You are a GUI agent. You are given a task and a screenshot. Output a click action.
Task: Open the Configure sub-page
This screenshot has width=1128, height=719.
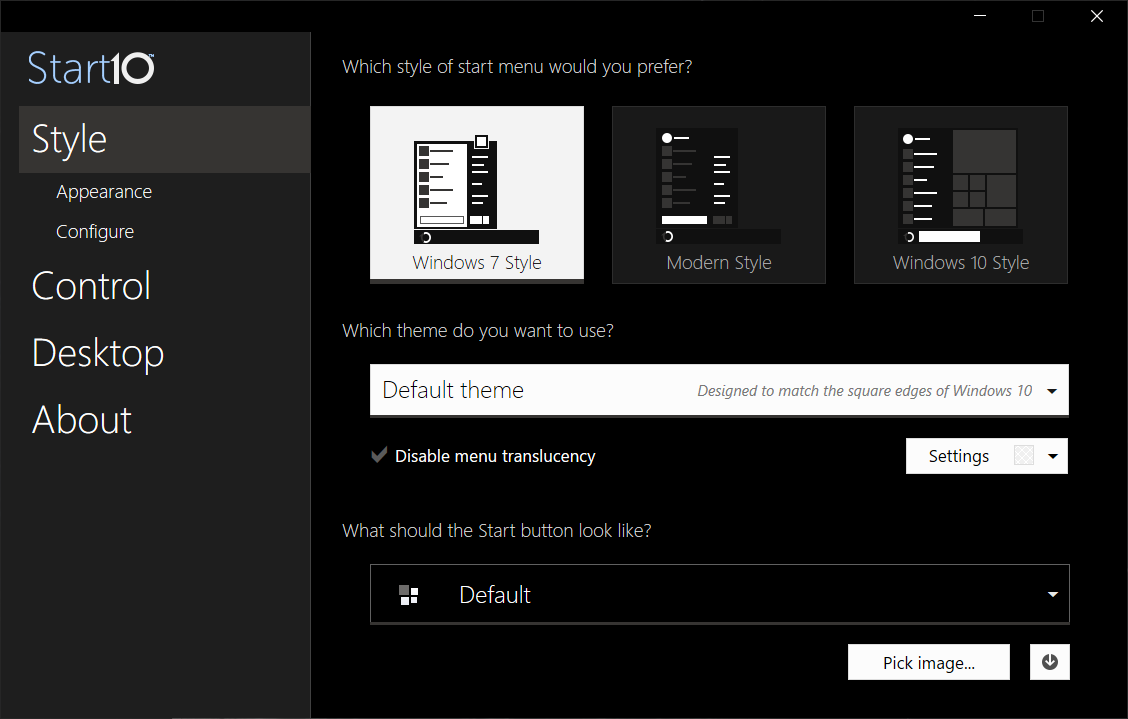[x=95, y=232]
